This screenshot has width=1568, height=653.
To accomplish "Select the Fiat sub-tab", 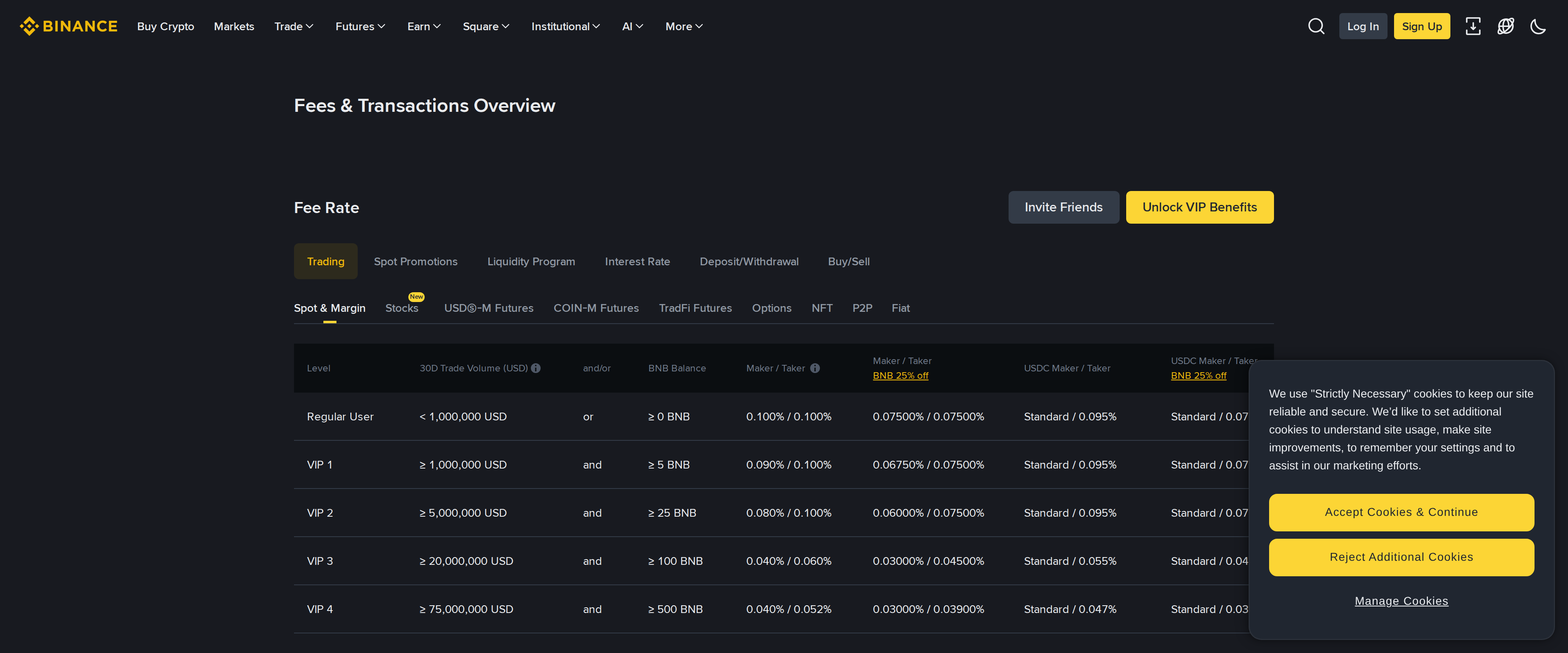I will coord(900,308).
